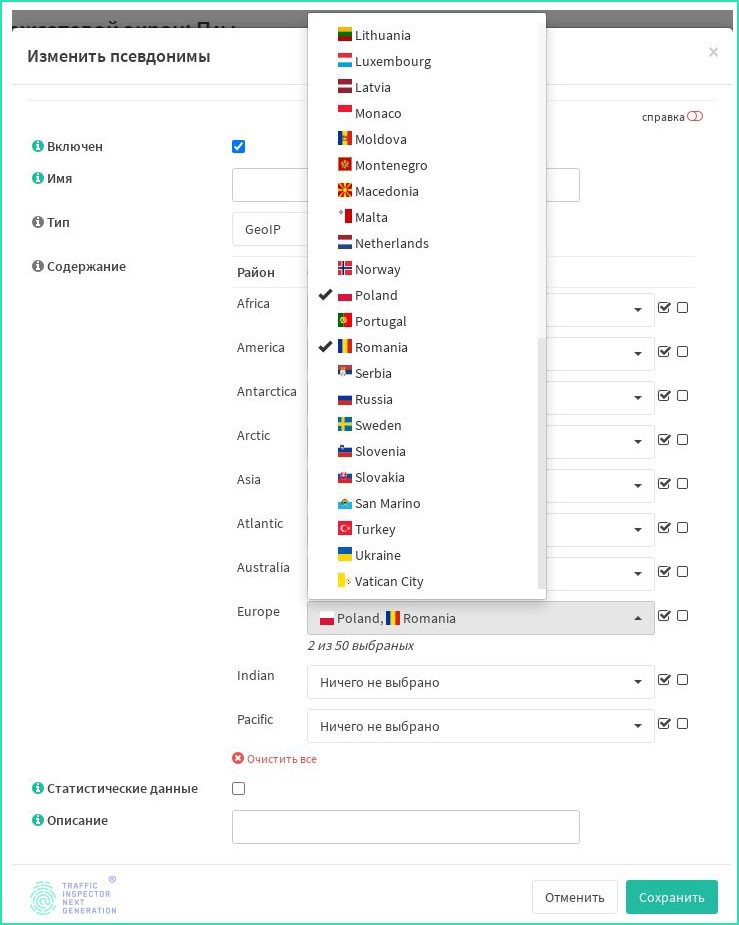Click the Traffic Inspector Next Generation logo
The width and height of the screenshot is (739, 925).
coord(73,897)
